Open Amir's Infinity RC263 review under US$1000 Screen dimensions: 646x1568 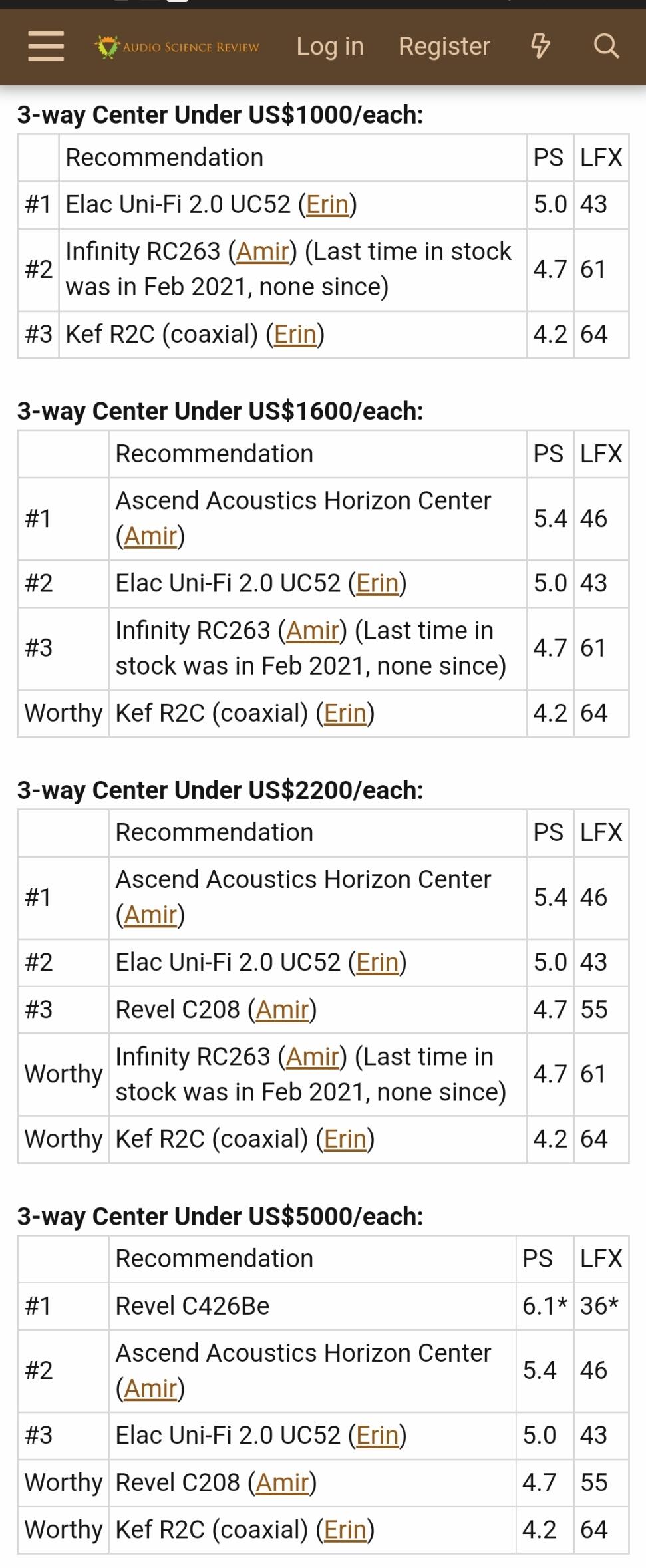pos(262,251)
